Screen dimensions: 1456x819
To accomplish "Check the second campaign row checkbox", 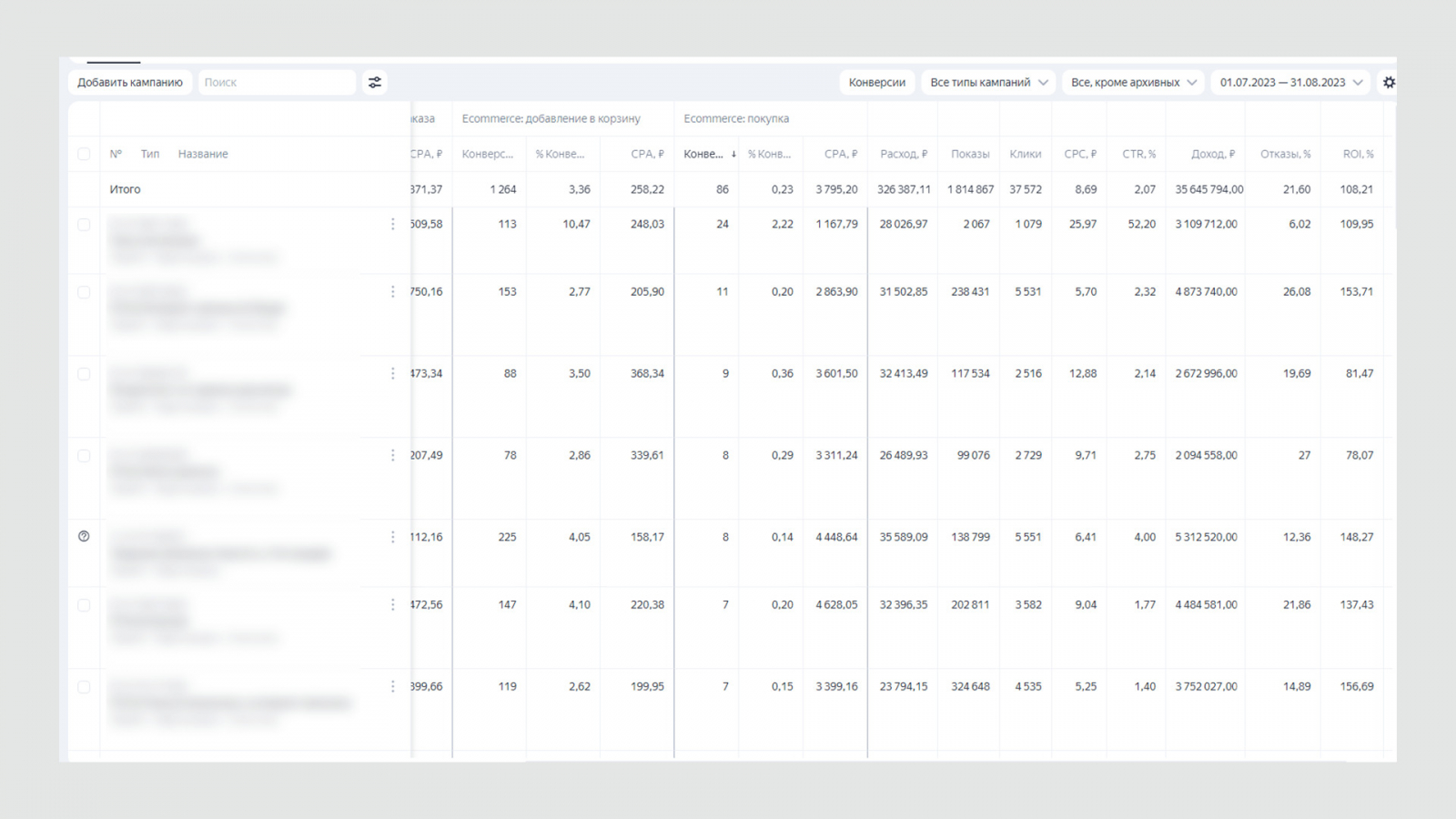I will coord(84,292).
